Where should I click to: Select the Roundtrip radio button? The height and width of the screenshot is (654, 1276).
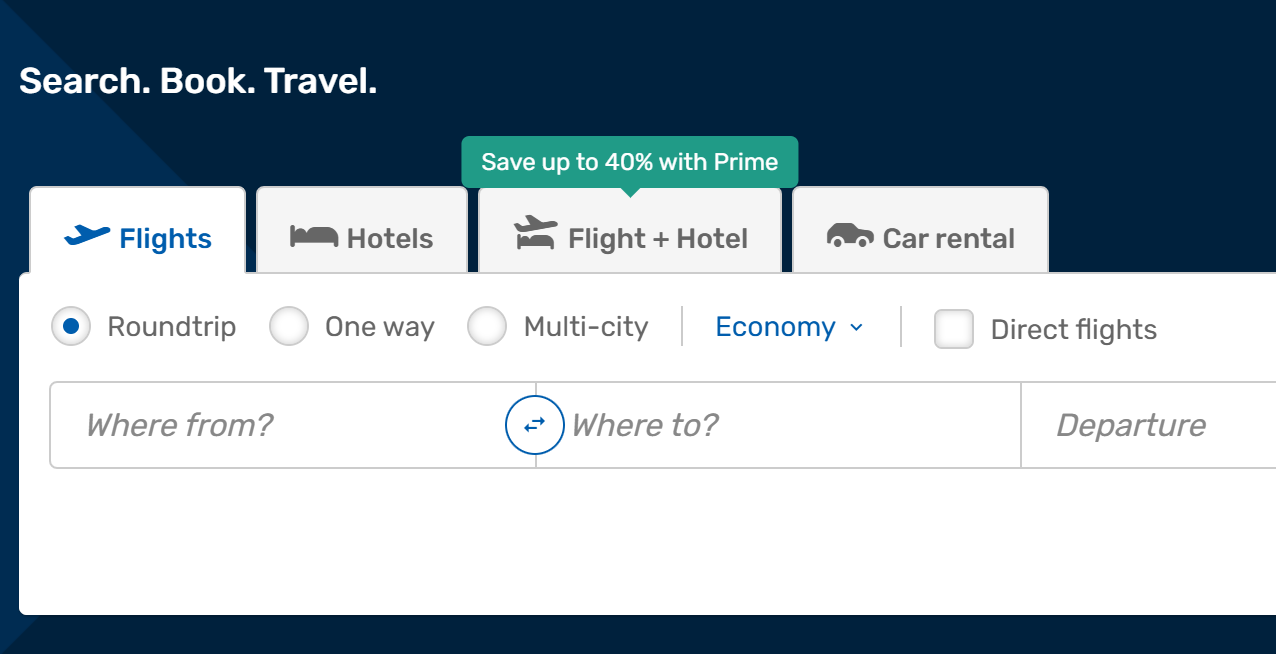tap(71, 327)
